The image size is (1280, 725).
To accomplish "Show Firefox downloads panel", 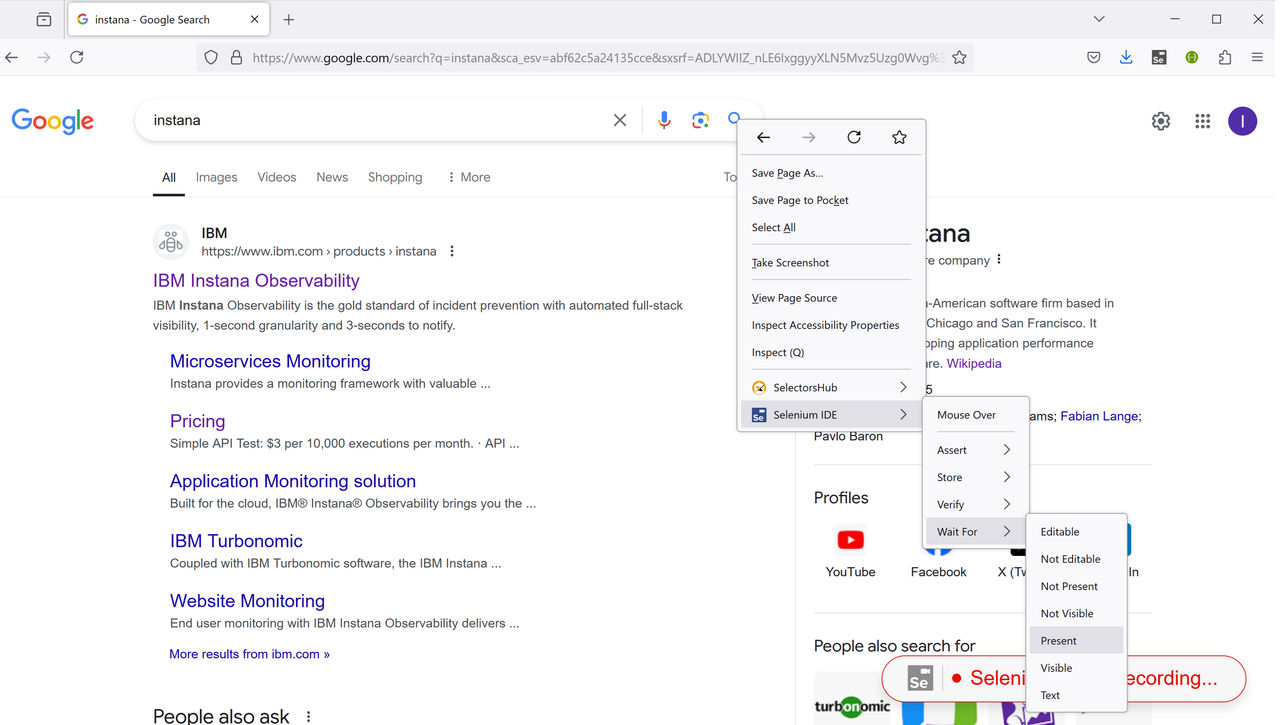I will pos(1126,58).
